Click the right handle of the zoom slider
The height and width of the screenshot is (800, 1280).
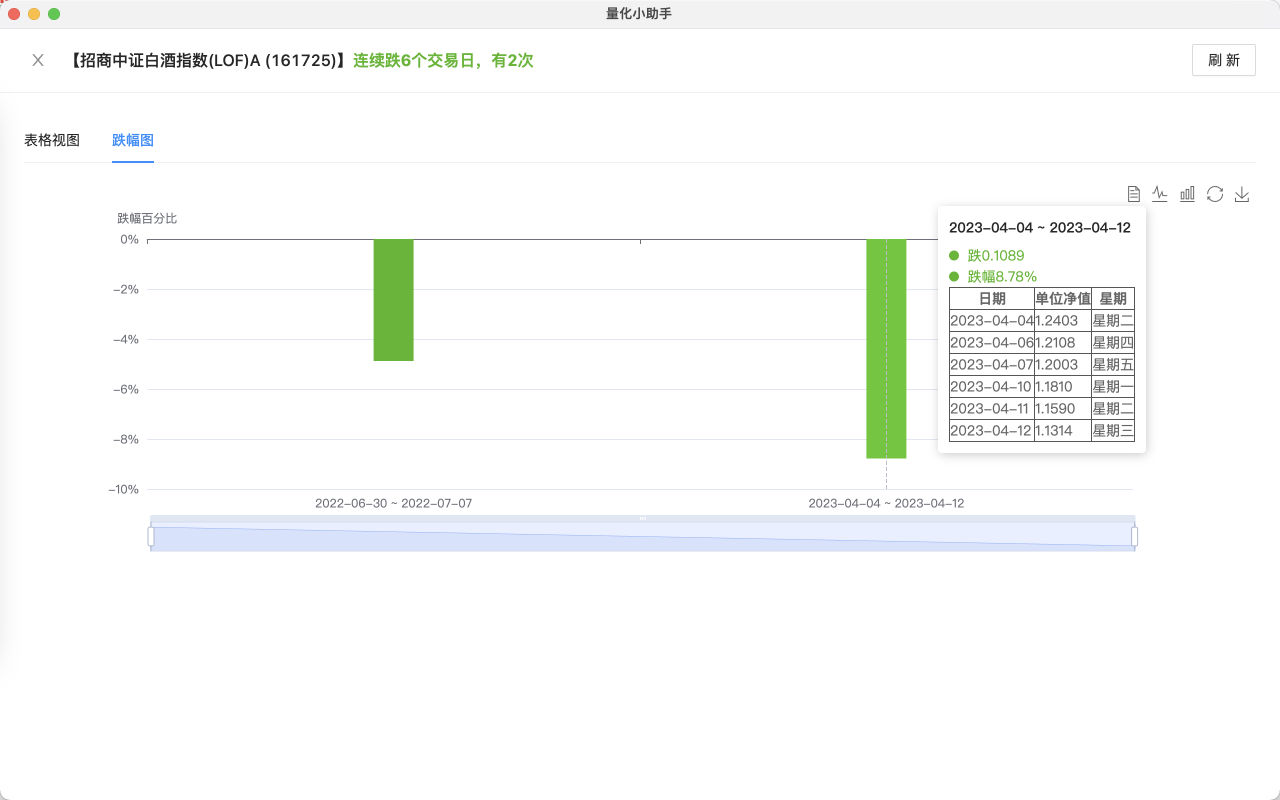[1135, 537]
